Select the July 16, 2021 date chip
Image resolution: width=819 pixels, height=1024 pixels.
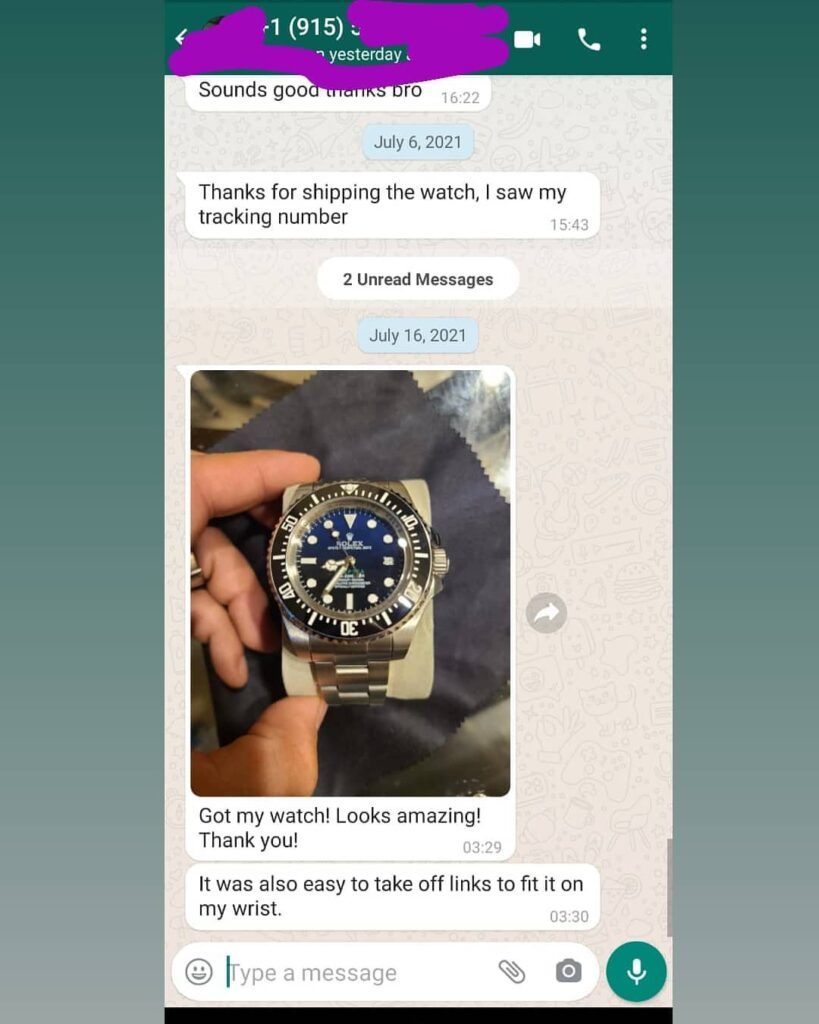[x=418, y=335]
